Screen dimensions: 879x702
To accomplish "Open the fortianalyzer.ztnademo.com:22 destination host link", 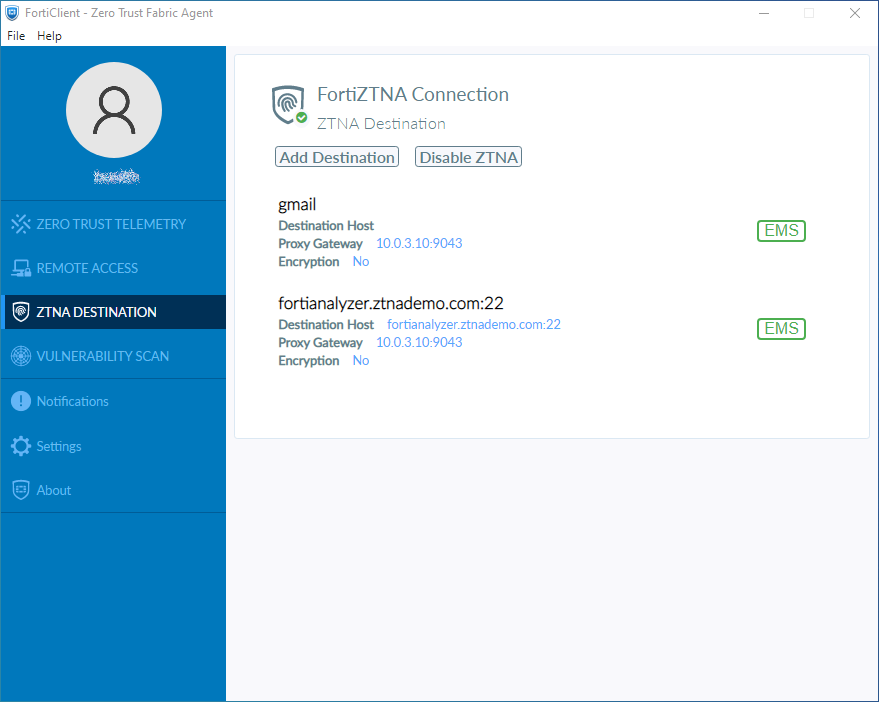I will pyautogui.click(x=473, y=324).
